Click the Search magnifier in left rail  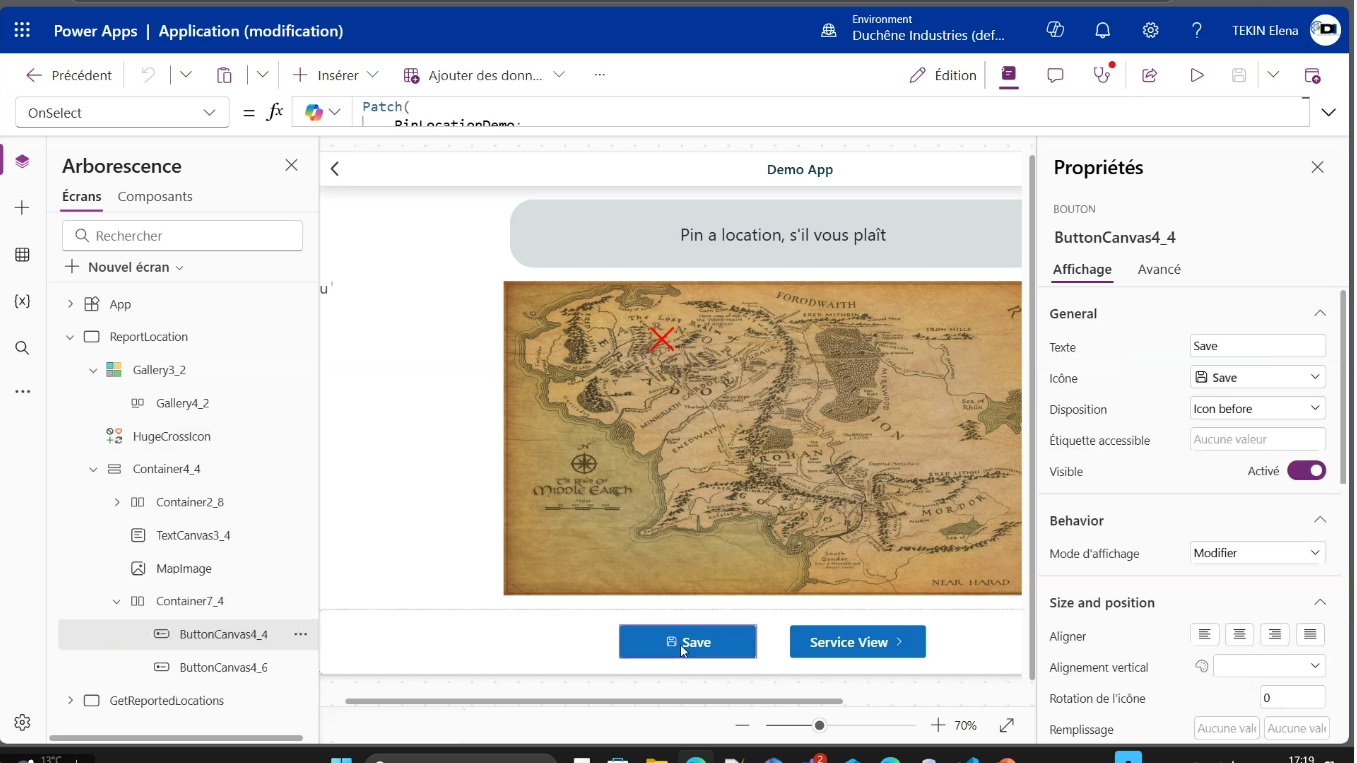[22, 348]
